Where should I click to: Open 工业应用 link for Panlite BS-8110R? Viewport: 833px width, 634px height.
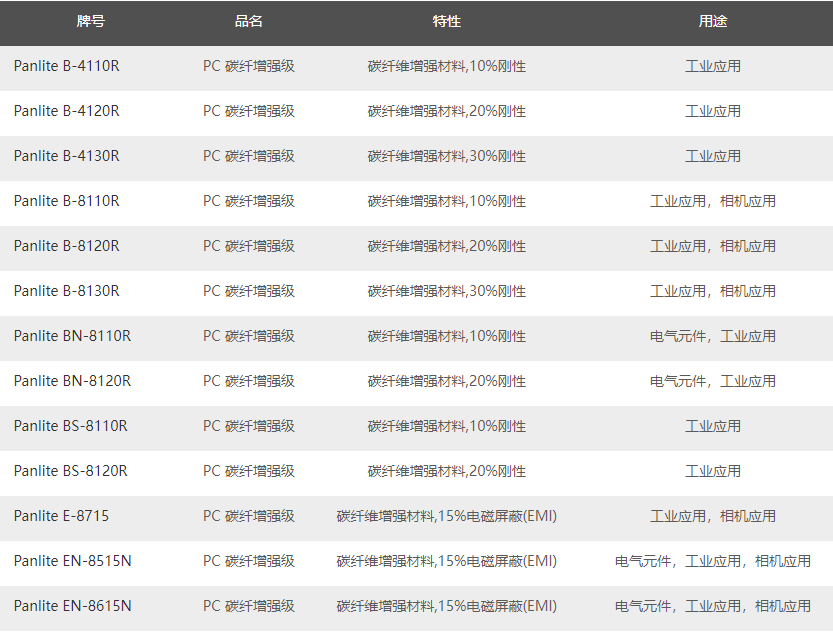click(x=712, y=426)
